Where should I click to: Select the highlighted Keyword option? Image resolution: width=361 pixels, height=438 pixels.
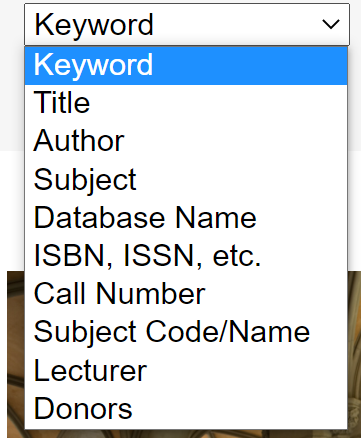pos(186,65)
